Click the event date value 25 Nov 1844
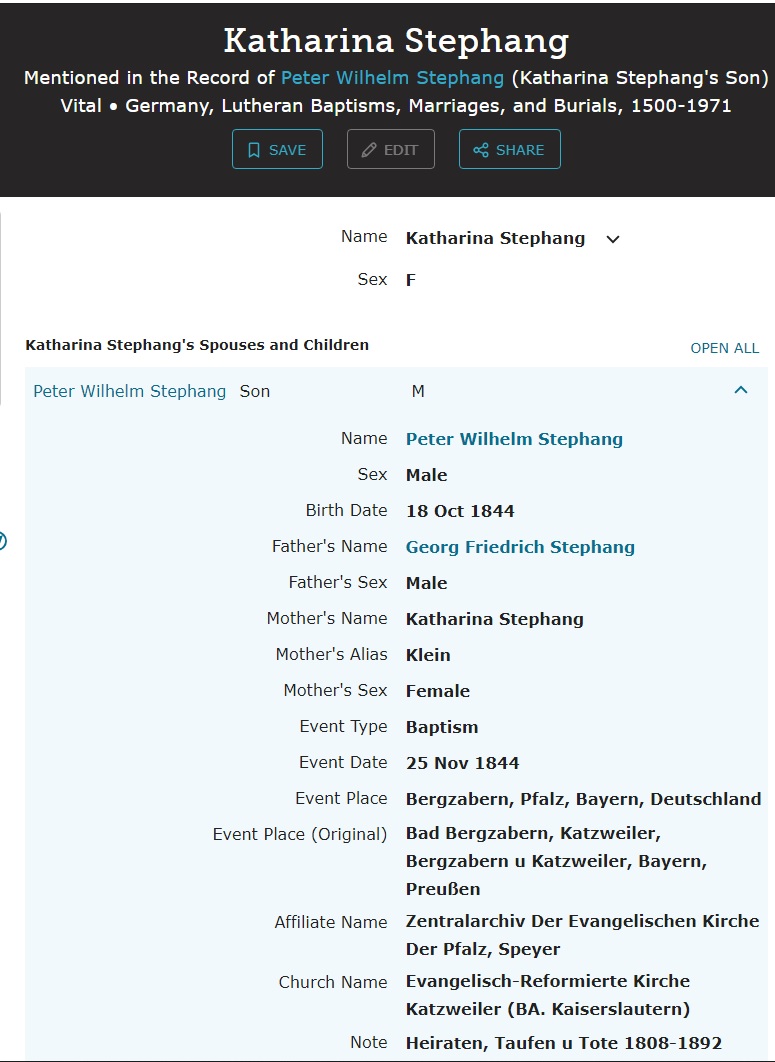 (x=462, y=763)
